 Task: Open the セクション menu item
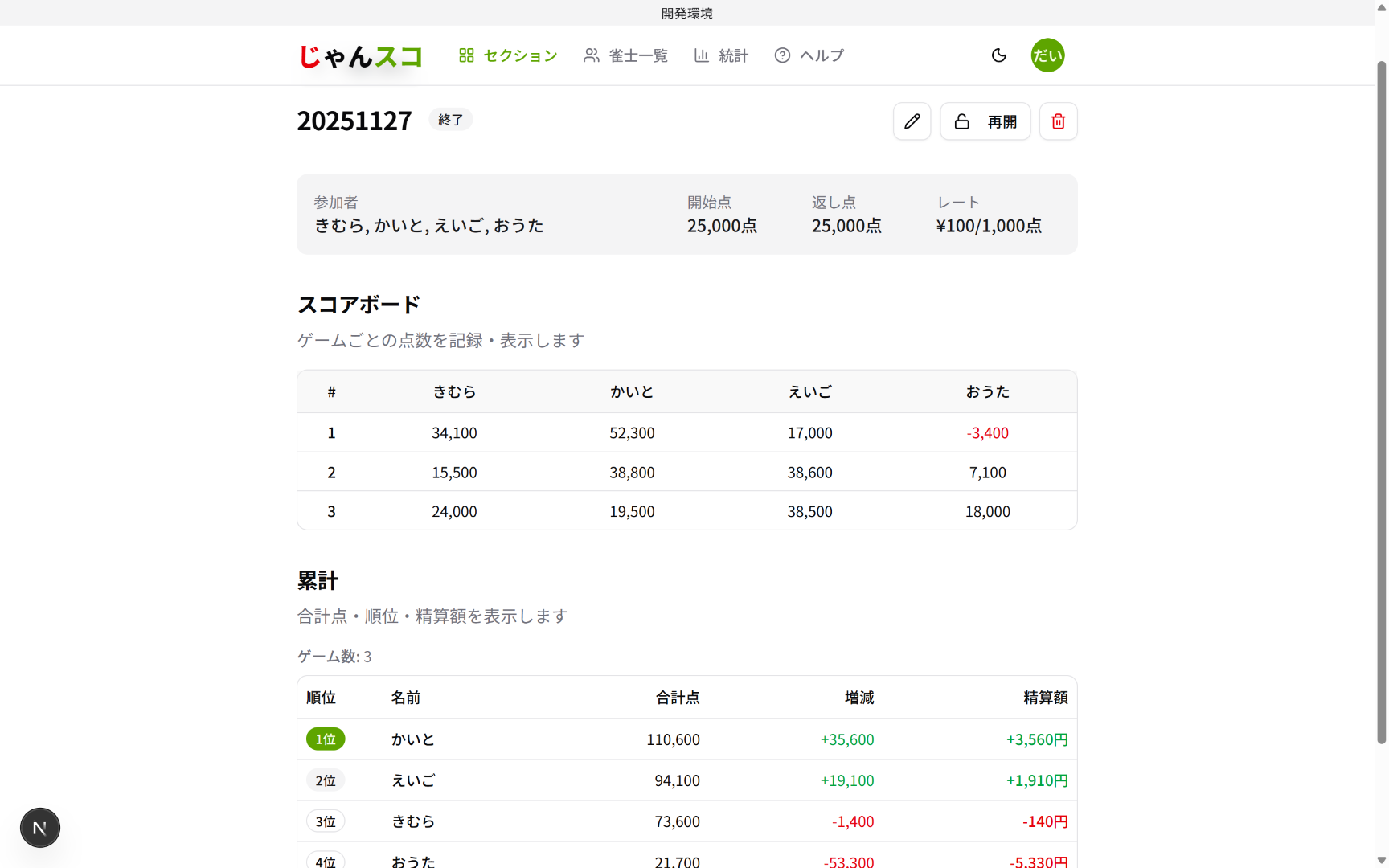518,55
